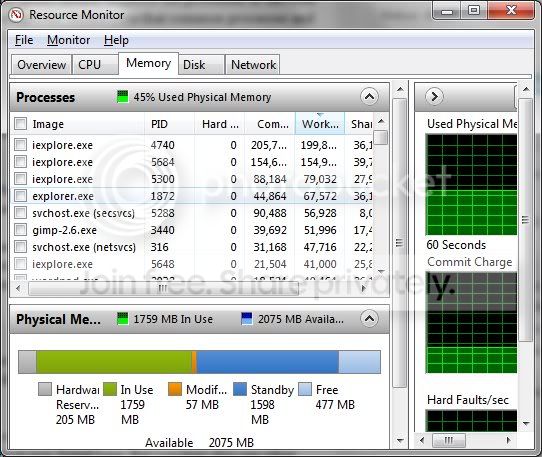Click main pane scroll up arrow
This screenshot has height=457, width=542.
tap(400, 90)
